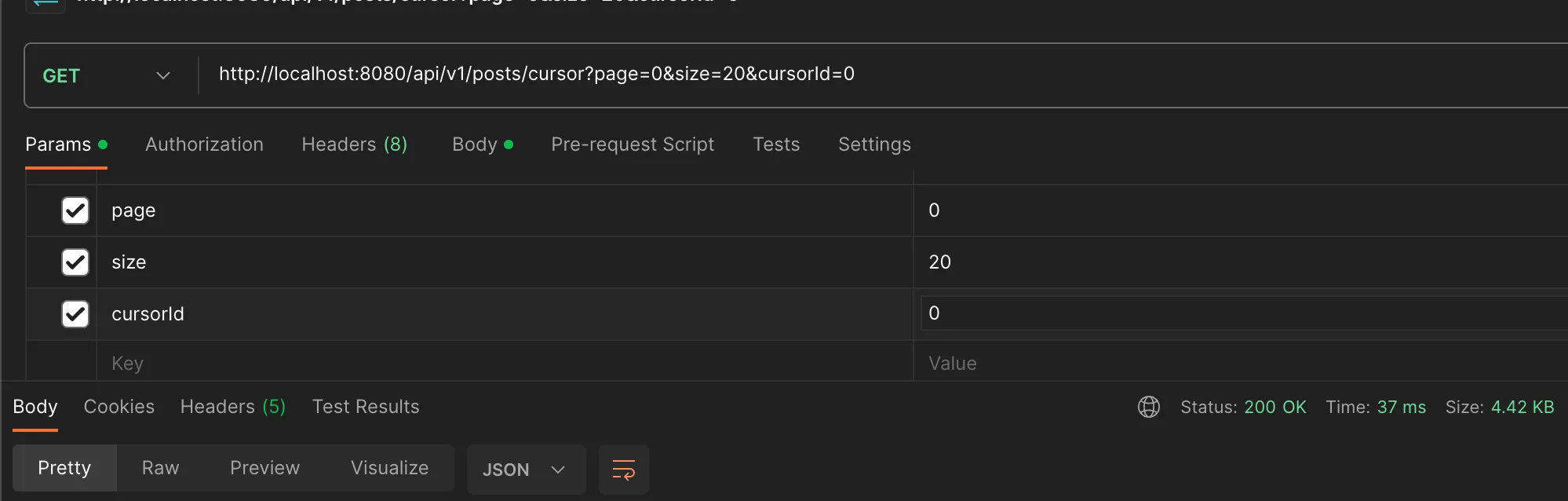Open the Pre-request Script tab
1568x501 pixels.
[633, 144]
